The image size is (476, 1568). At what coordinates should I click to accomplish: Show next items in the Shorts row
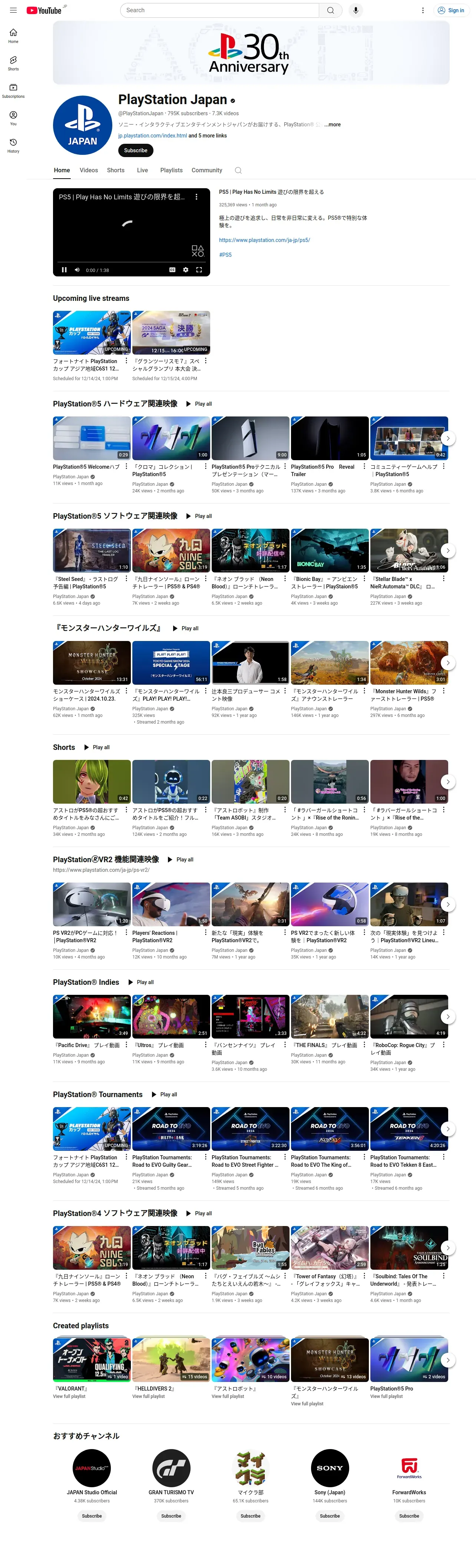coord(448,781)
